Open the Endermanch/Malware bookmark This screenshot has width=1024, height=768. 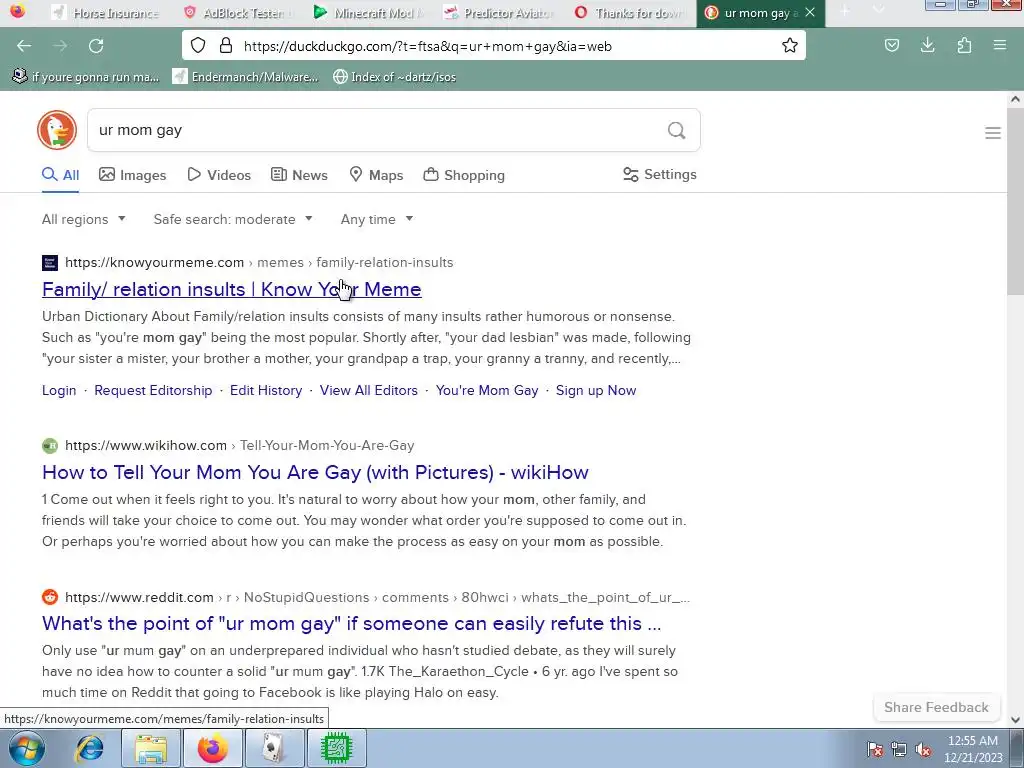click(x=246, y=77)
